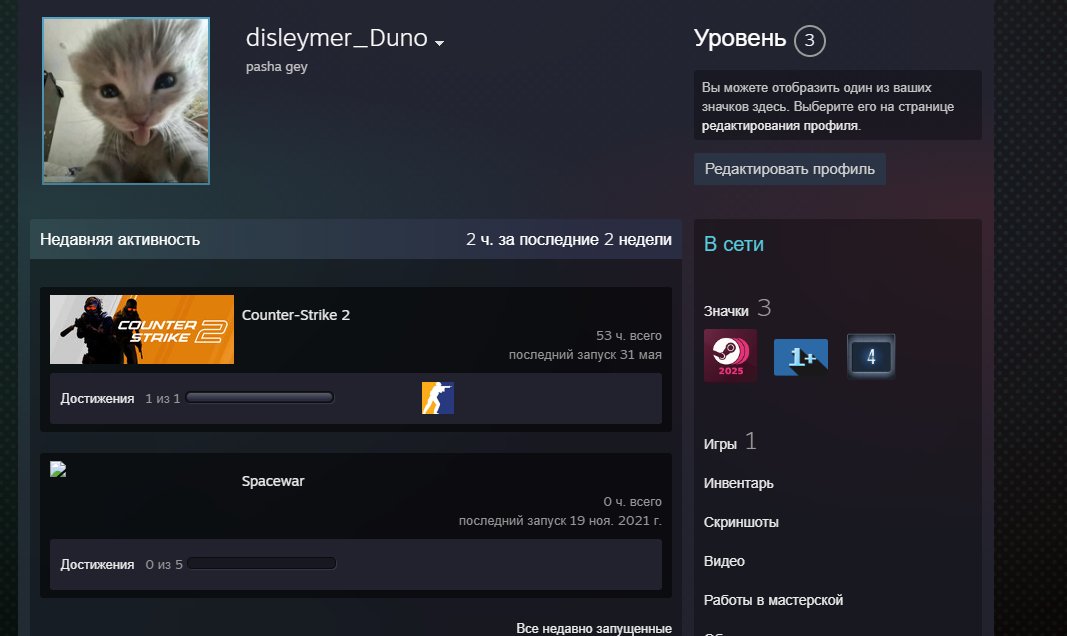Screen dimensions: 1067x636
Task: Open the blue 1+ badge
Action: pyautogui.click(x=801, y=357)
